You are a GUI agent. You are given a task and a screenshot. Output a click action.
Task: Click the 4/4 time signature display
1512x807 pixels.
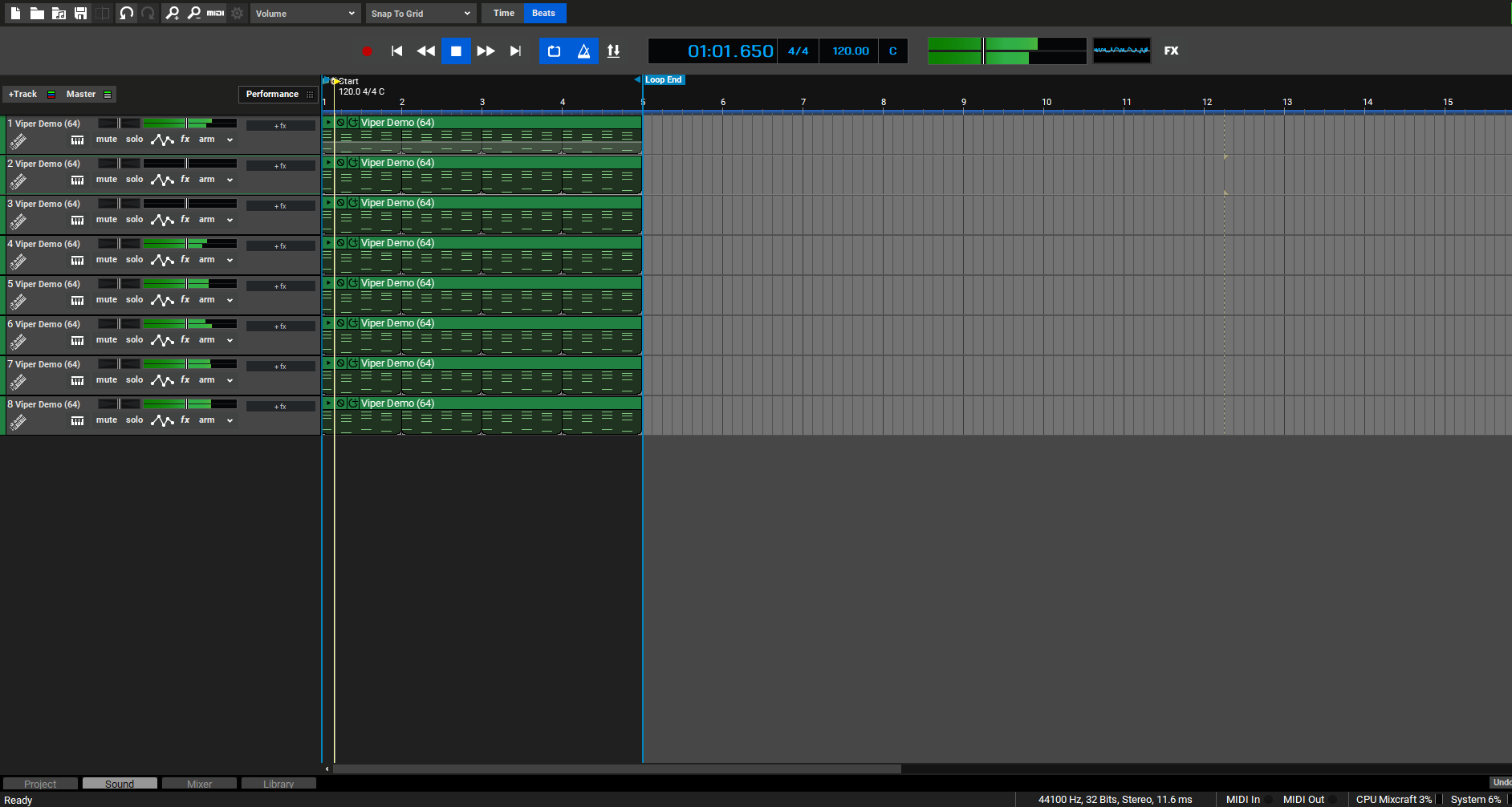click(x=798, y=51)
